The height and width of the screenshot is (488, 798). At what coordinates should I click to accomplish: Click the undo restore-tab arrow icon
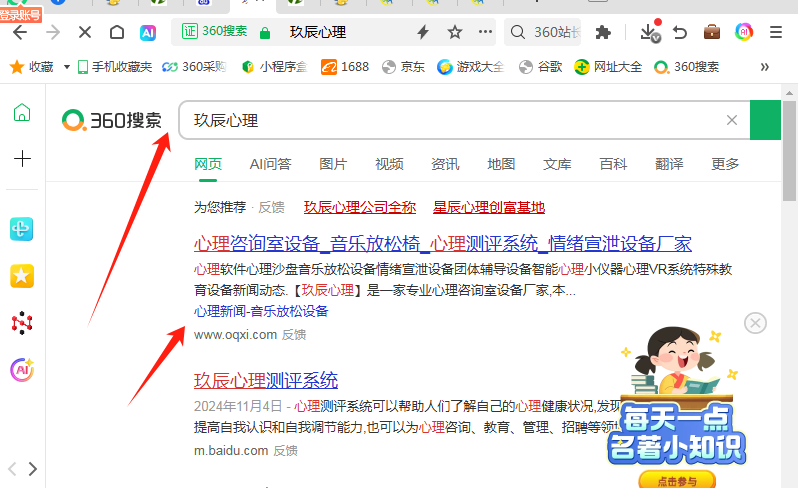[680, 33]
